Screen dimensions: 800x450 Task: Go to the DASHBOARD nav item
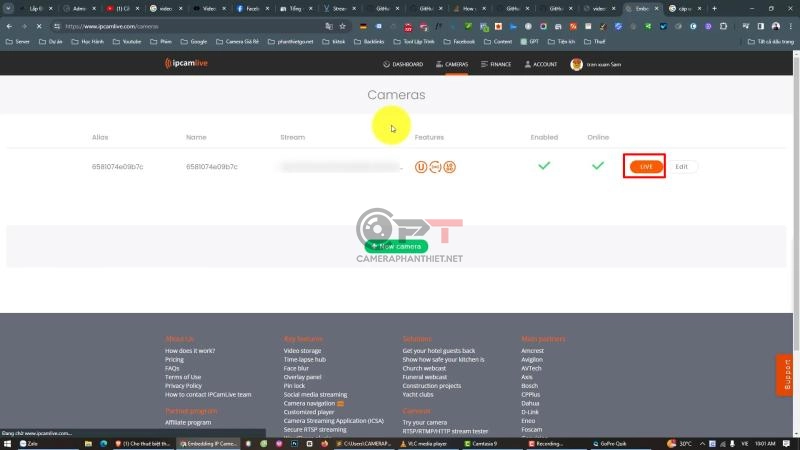[402, 64]
